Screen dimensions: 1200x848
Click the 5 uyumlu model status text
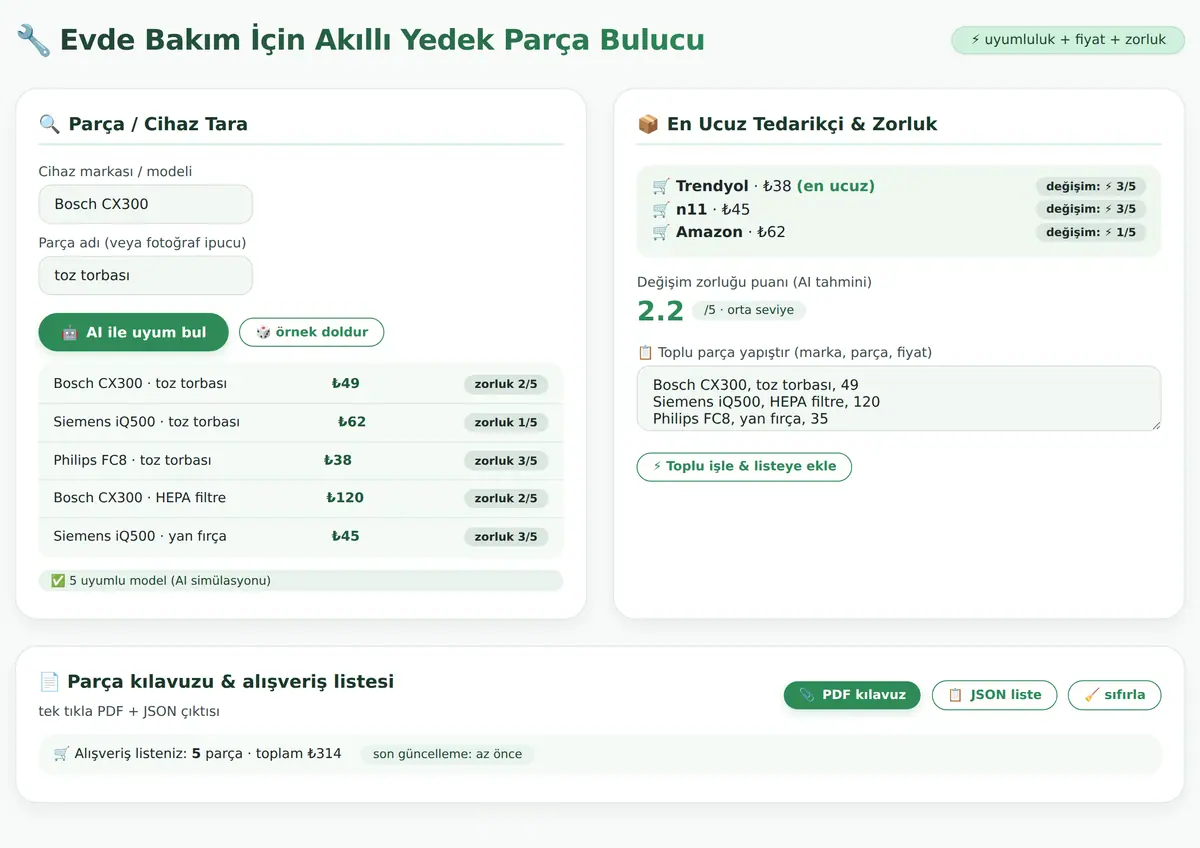pos(169,580)
